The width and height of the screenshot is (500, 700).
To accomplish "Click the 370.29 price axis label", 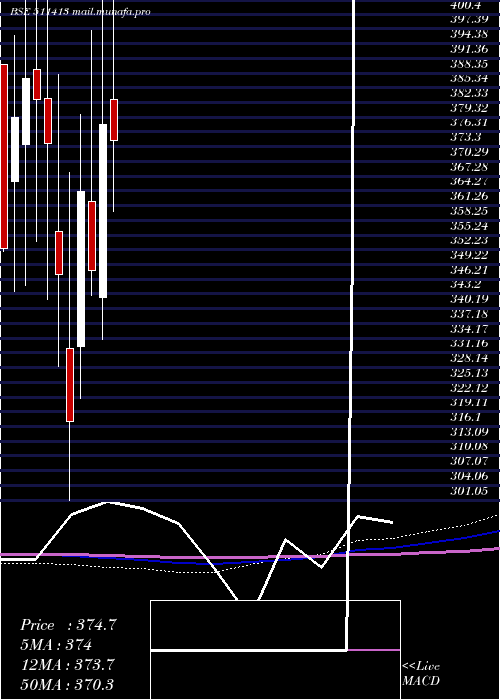I will (x=468, y=152).
